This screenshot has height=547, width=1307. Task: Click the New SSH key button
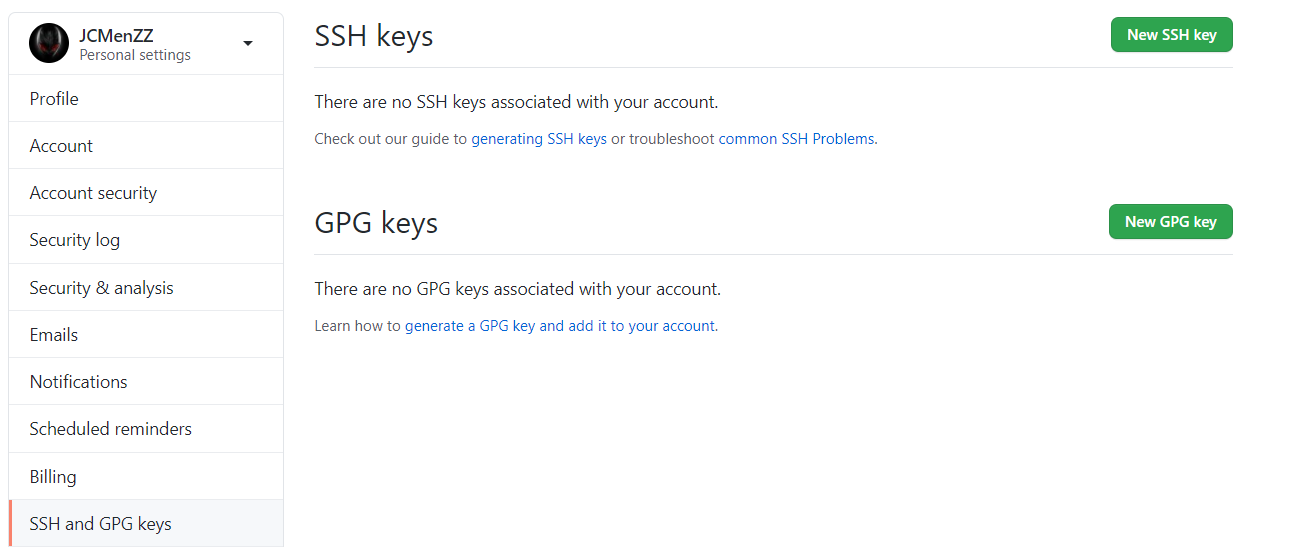pos(1171,35)
